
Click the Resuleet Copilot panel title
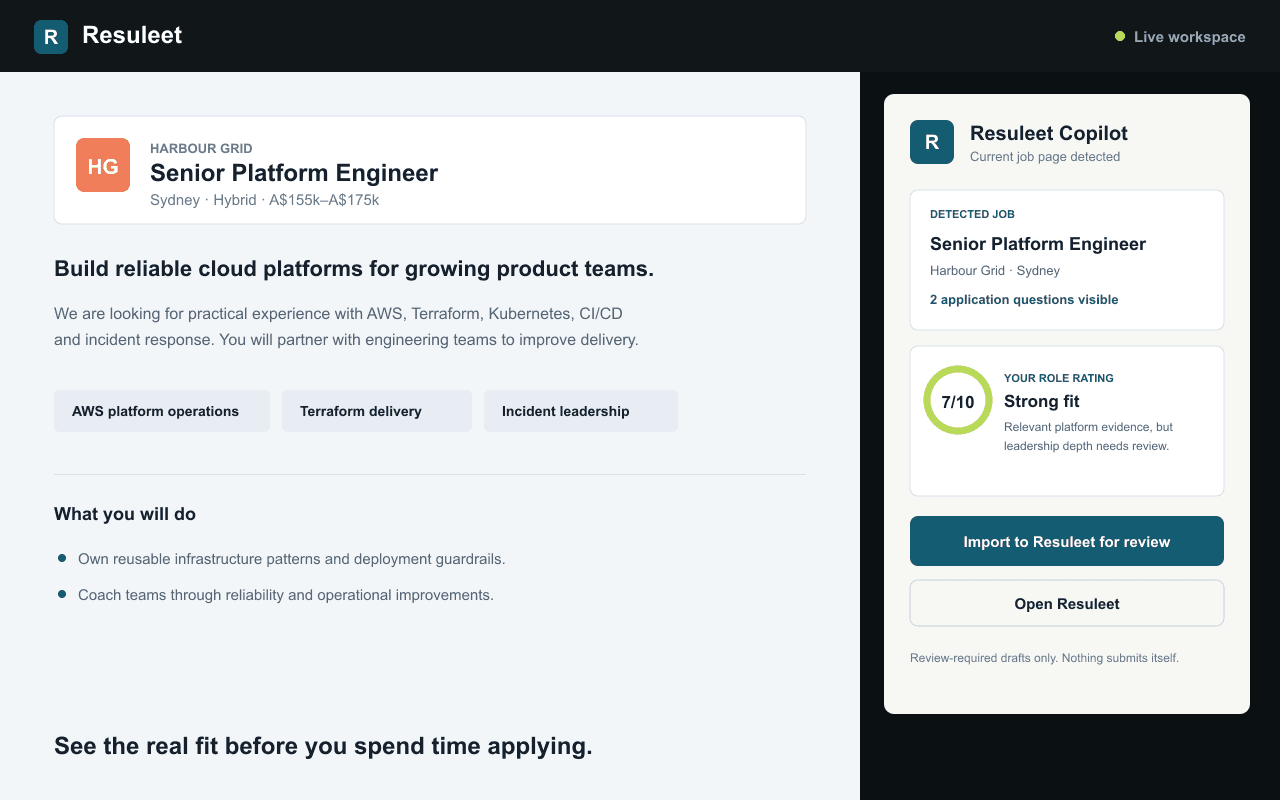pyautogui.click(x=1049, y=133)
